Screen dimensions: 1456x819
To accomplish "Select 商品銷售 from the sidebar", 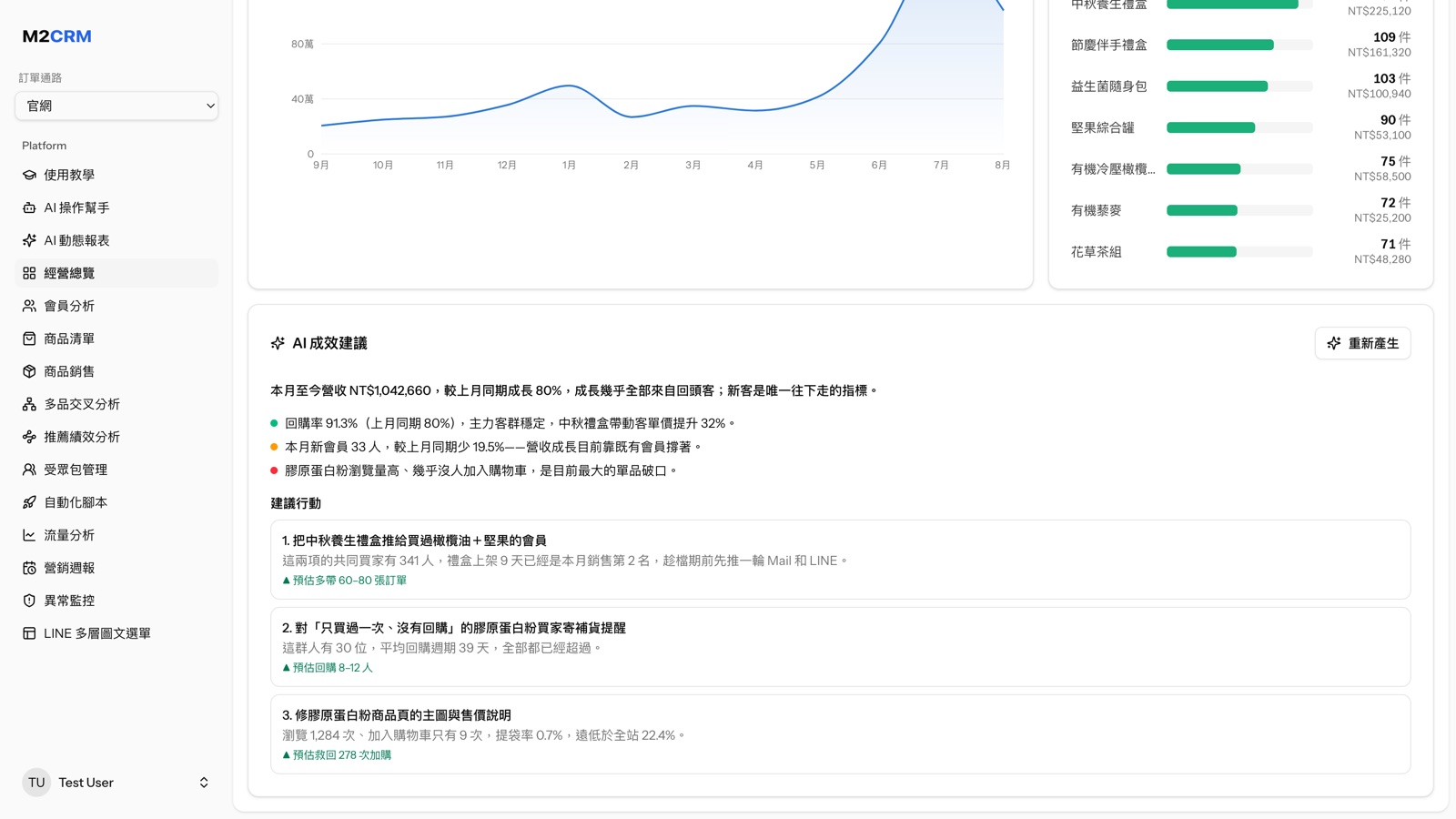I will coord(116,371).
